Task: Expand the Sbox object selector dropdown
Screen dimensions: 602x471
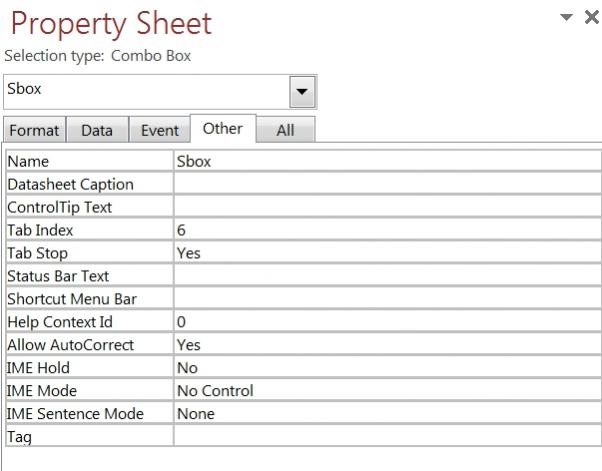Action: [x=301, y=91]
